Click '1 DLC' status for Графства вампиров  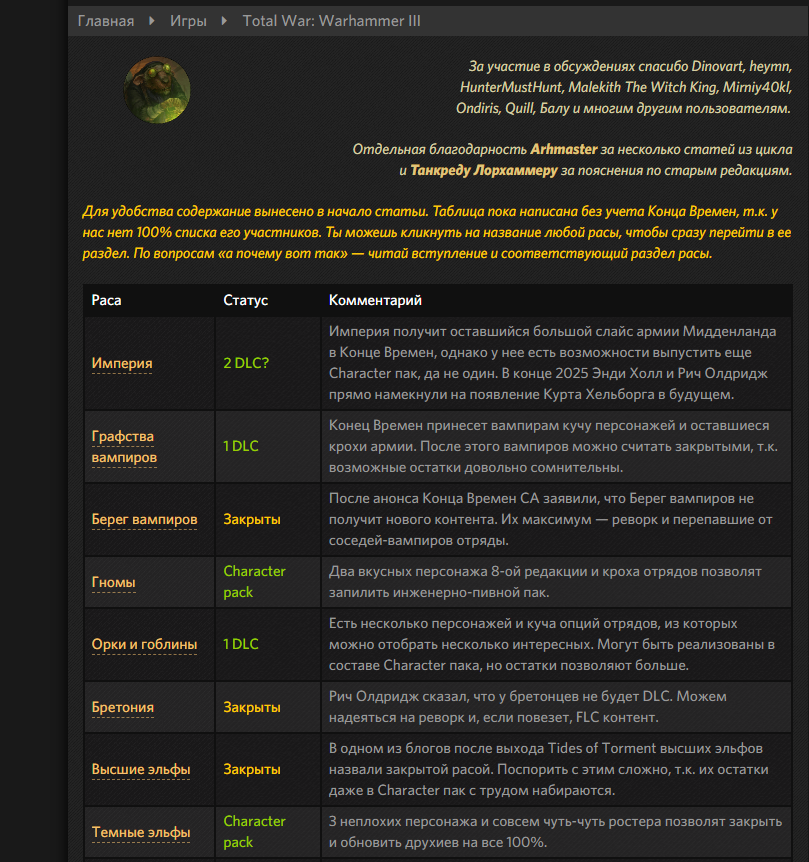click(241, 446)
